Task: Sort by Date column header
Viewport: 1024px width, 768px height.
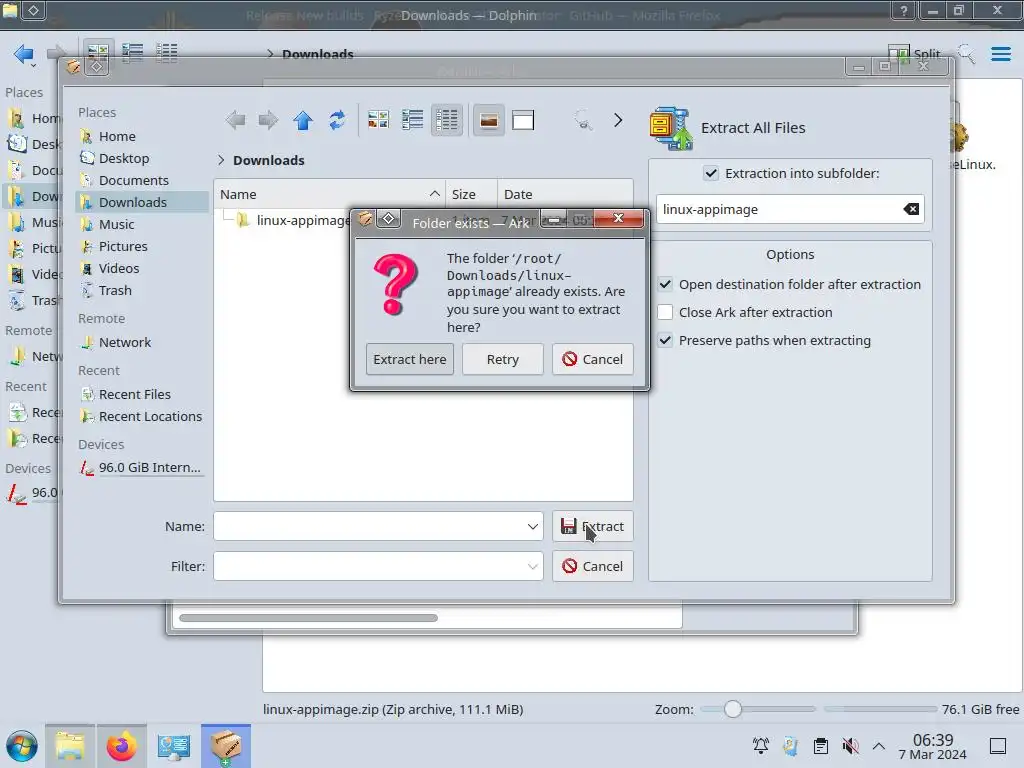Action: 565,194
